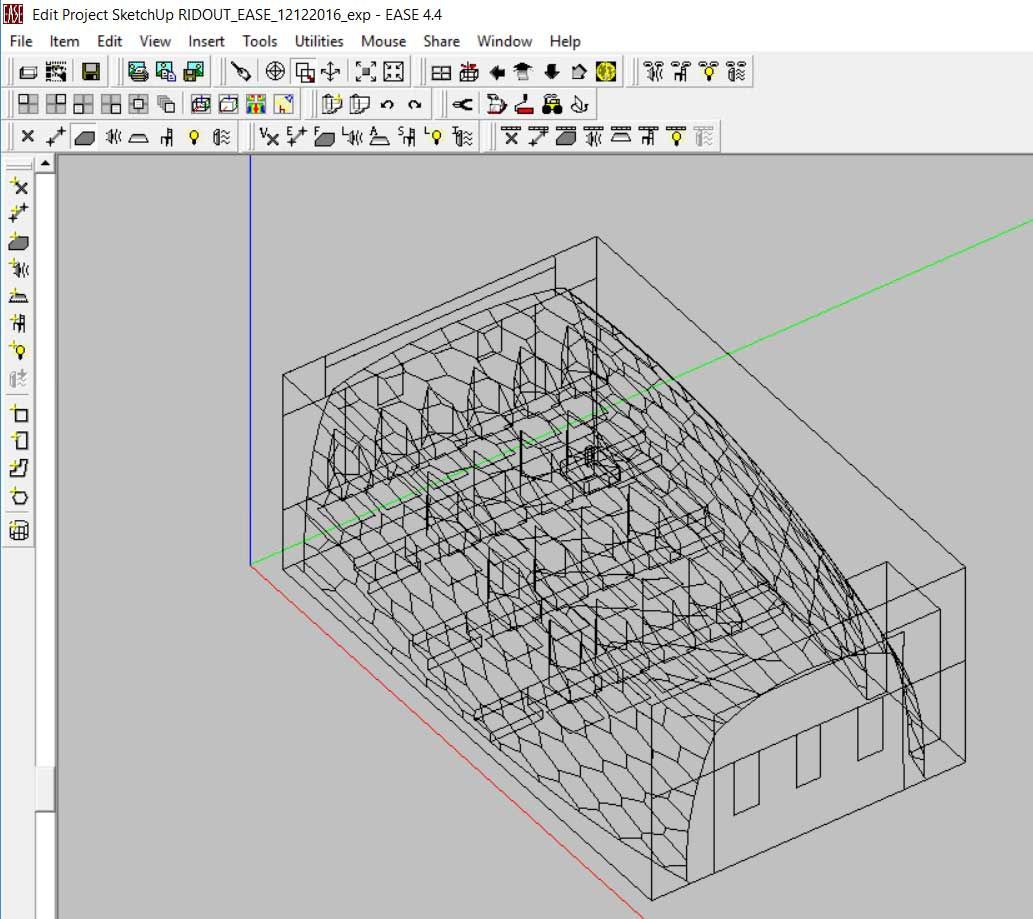Viewport: 1033px width, 919px height.
Task: Open the Tools menu
Action: (260, 41)
